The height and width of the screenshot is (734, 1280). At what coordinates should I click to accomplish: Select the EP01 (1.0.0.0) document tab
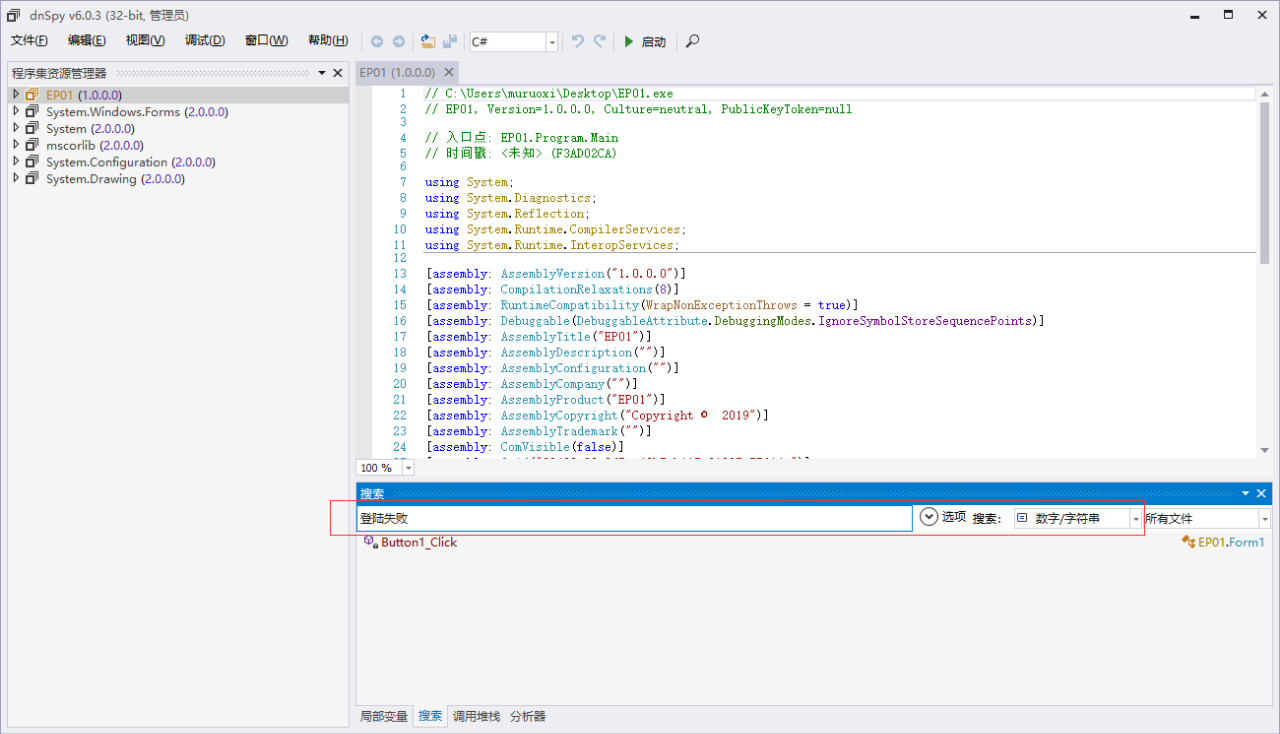[x=398, y=72]
